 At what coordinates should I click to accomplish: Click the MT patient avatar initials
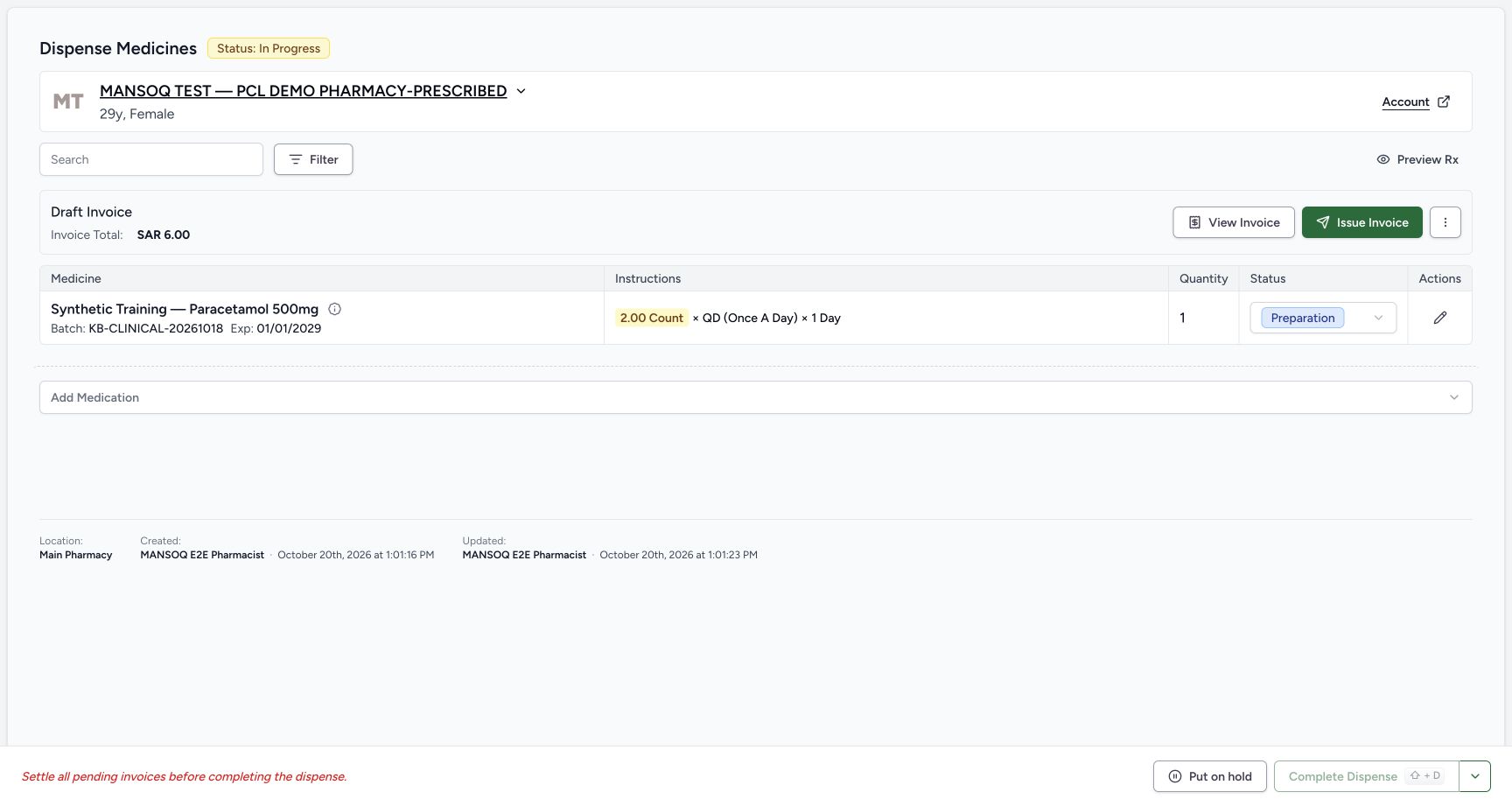coord(68,102)
